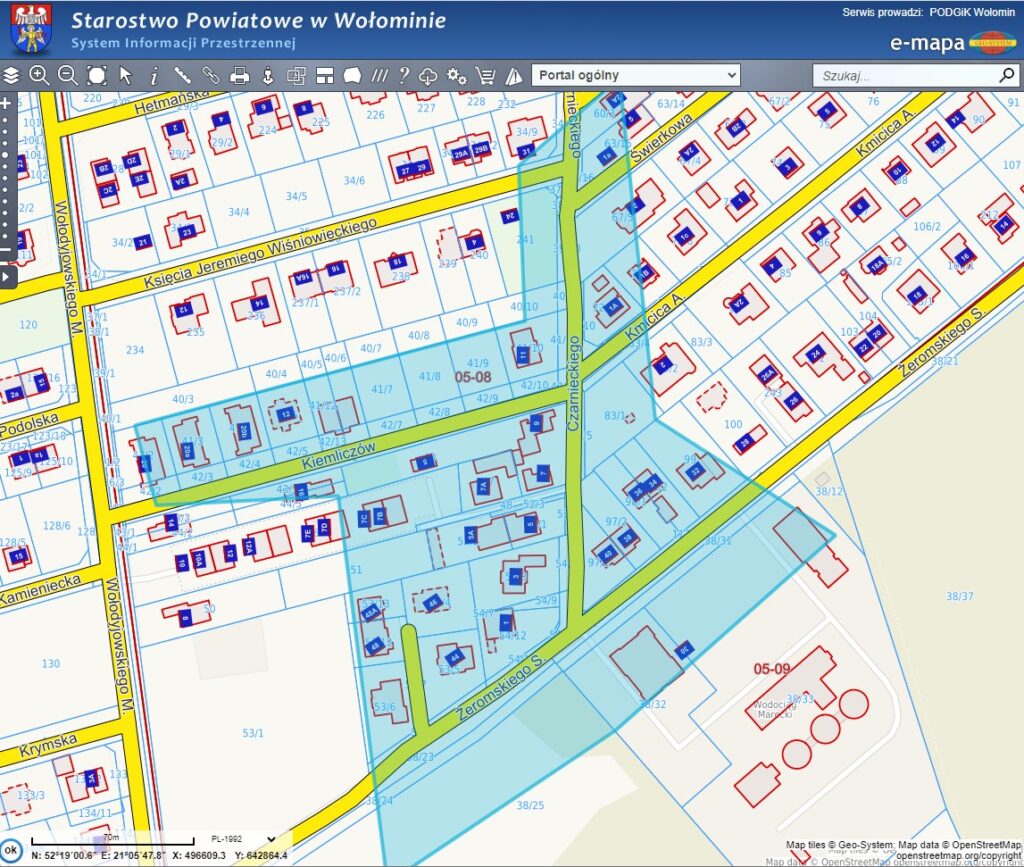Click the round ok button
The height and width of the screenshot is (867, 1024).
[11, 851]
